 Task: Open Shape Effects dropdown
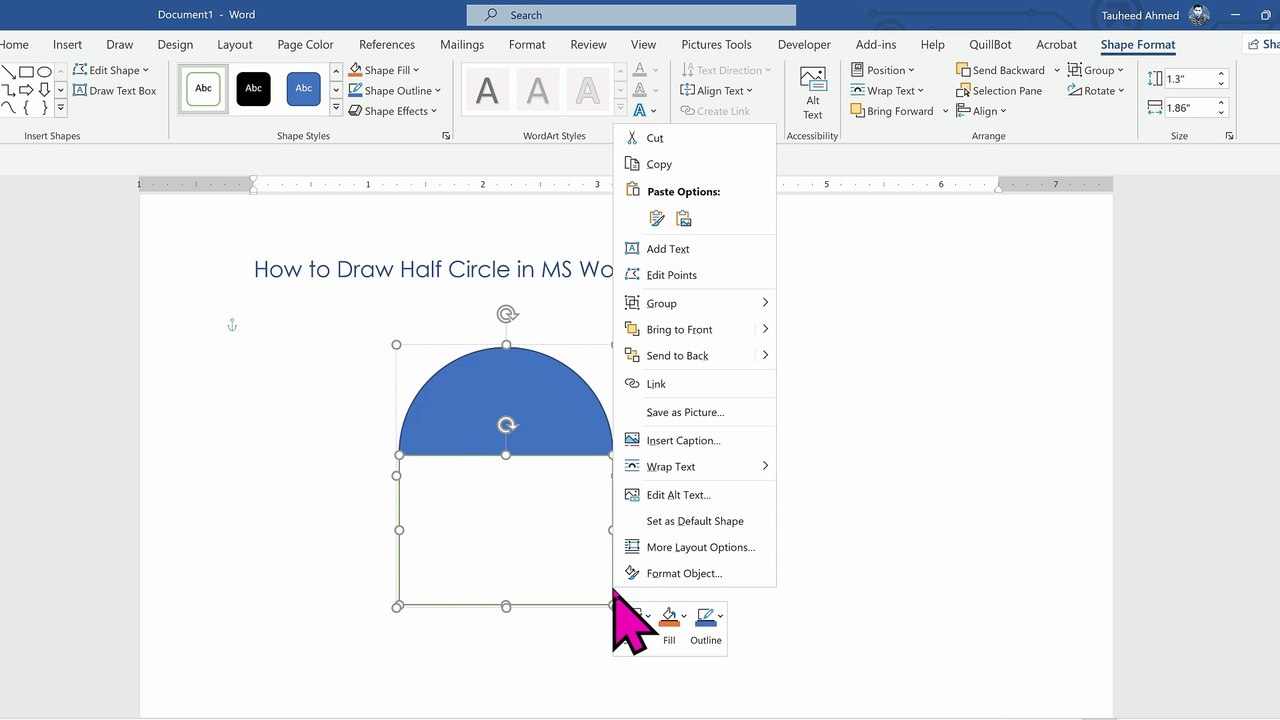tap(392, 111)
